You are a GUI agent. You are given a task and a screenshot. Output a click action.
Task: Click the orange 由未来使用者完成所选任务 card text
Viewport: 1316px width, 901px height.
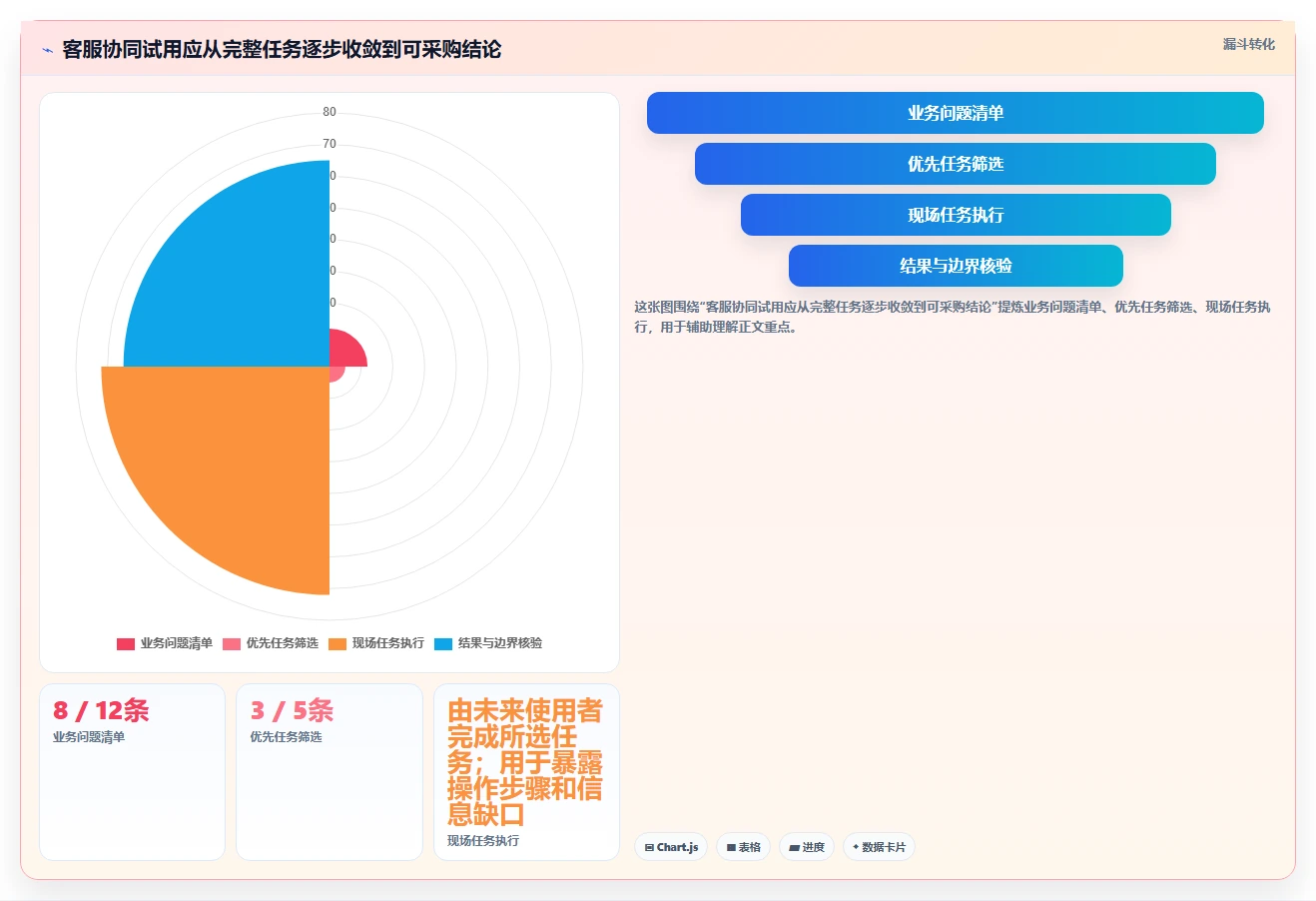525,762
